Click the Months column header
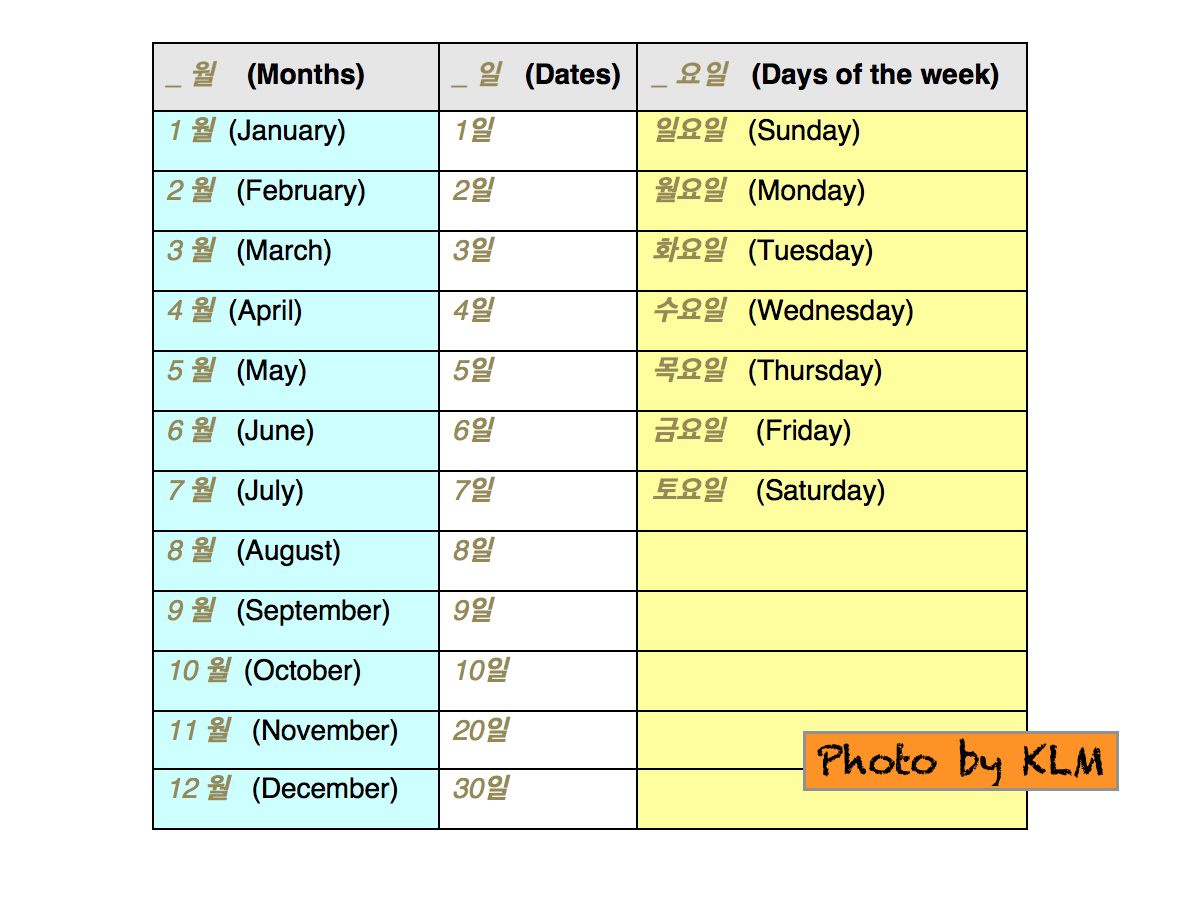1190x900 pixels. pyautogui.click(x=296, y=76)
